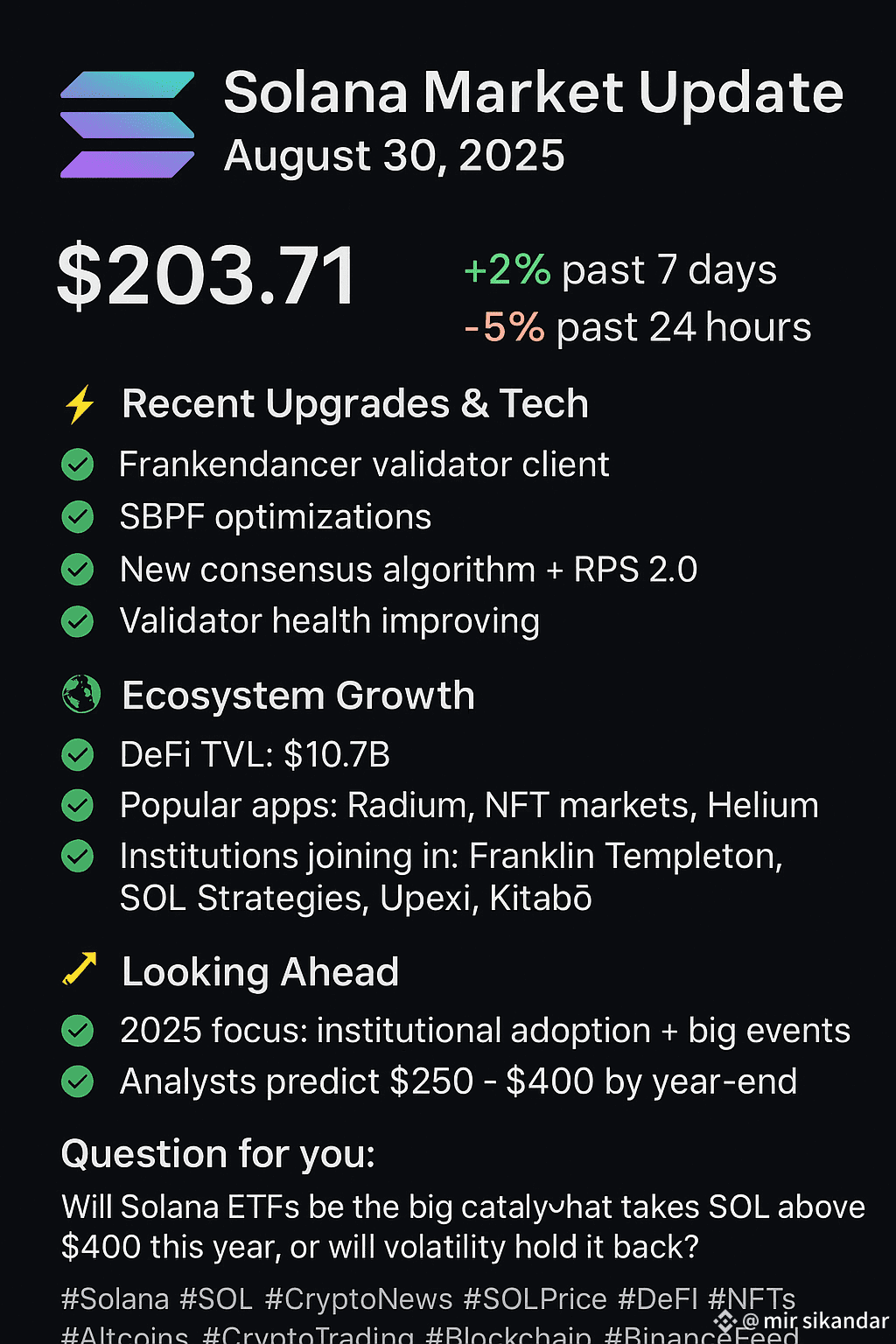Click checkmark beside Institutions joining in
Image resolution: width=896 pixels, height=1344 pixels.
coord(78,856)
